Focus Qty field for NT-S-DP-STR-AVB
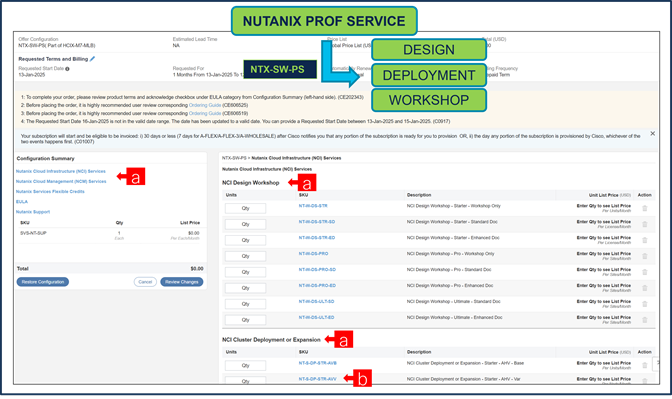The height and width of the screenshot is (399, 672). click(245, 366)
